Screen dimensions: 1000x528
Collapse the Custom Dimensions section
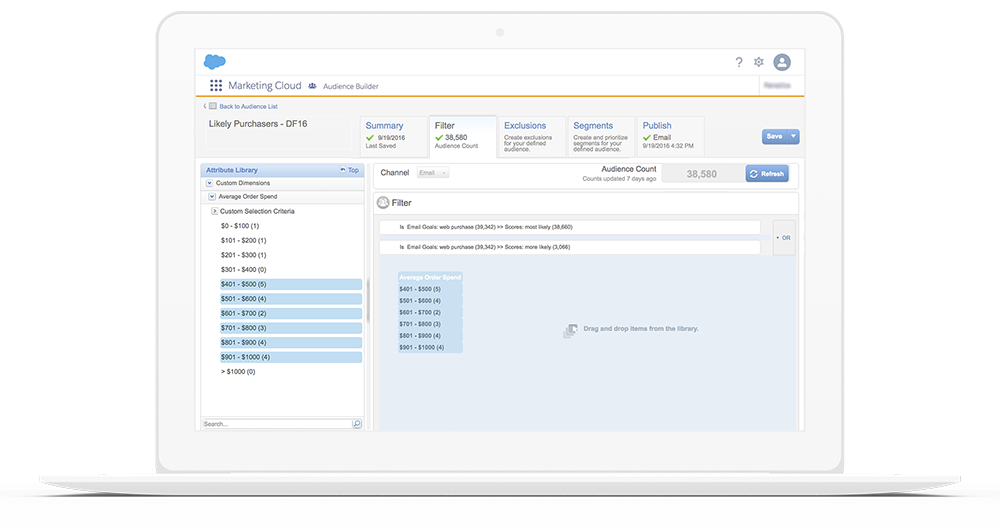click(209, 183)
